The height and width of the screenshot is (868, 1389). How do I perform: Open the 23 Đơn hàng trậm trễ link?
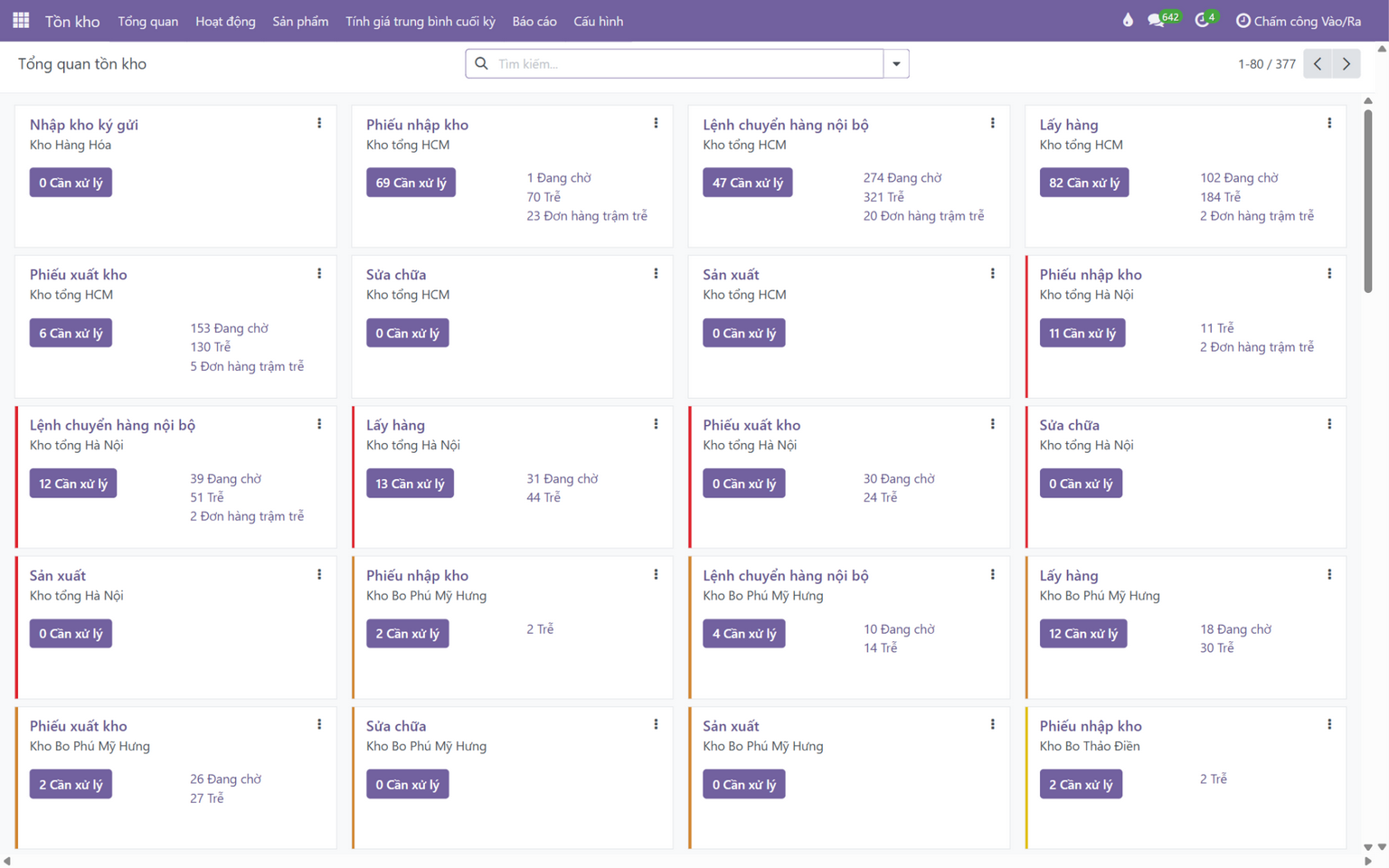point(587,216)
